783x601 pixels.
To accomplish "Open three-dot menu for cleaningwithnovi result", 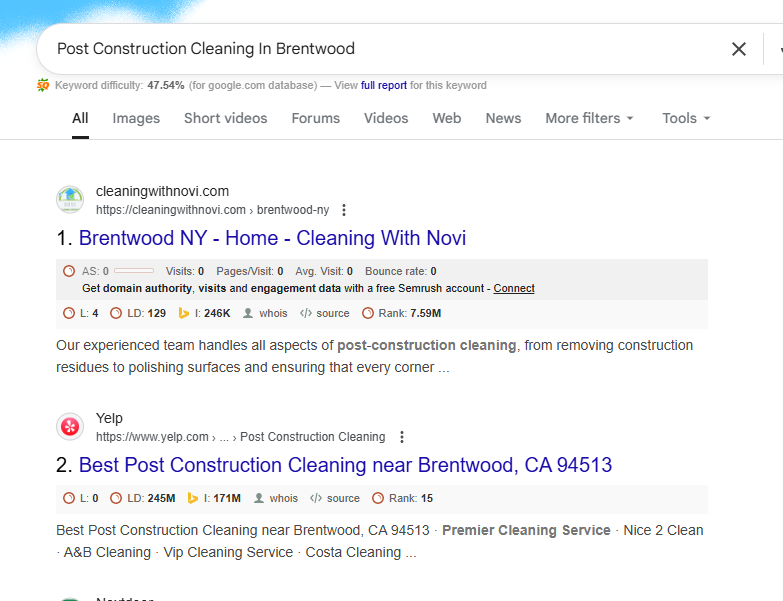I will (x=344, y=210).
